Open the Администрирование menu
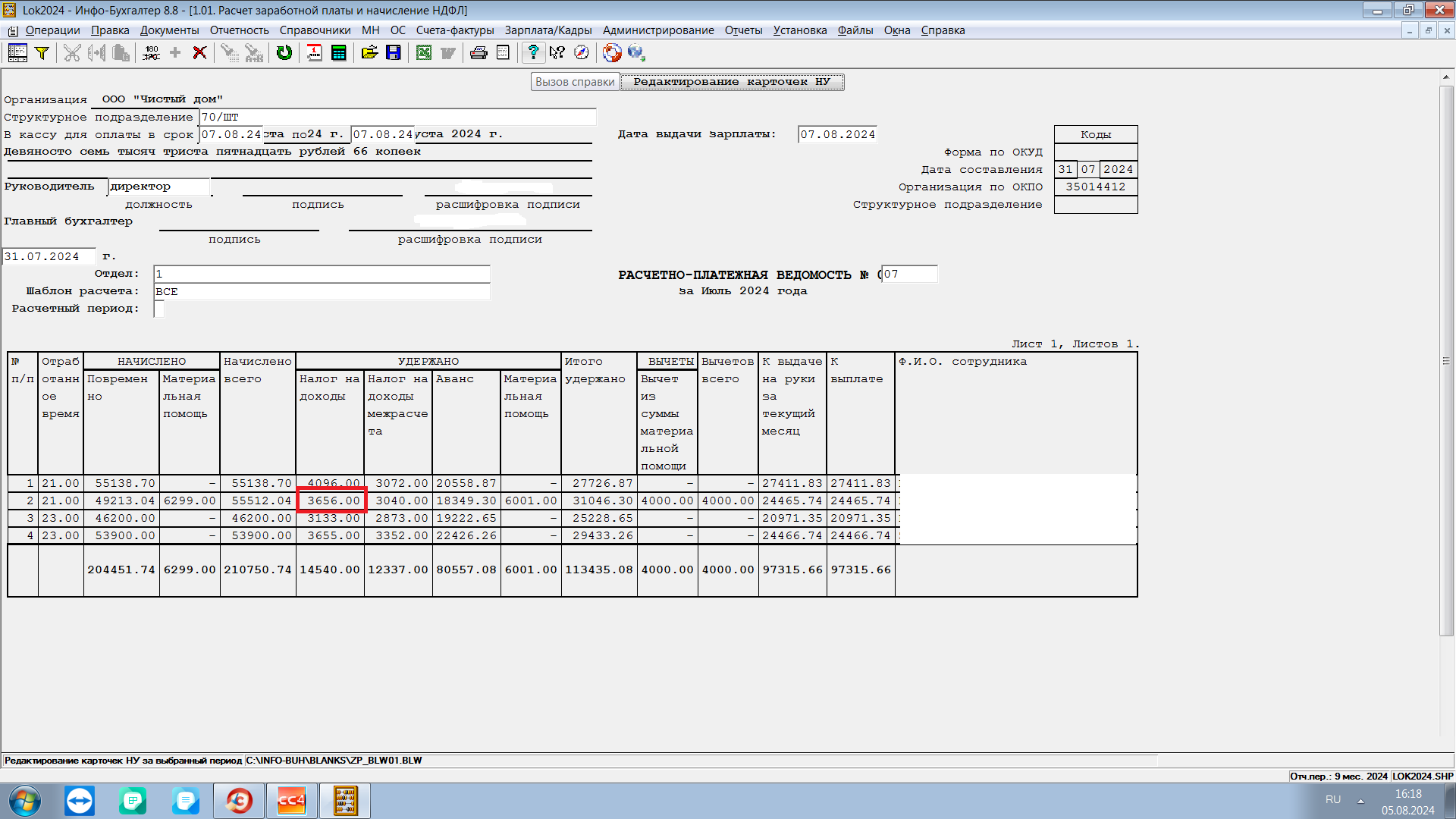Image resolution: width=1456 pixels, height=819 pixels. coord(658,30)
